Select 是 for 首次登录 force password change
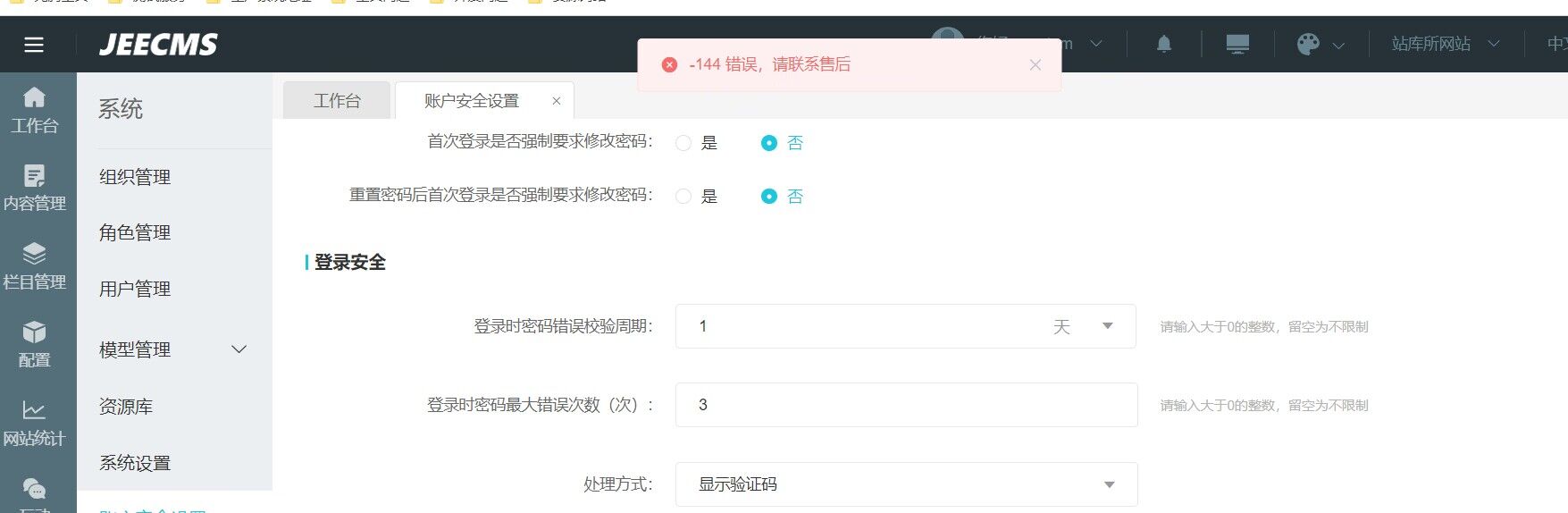The image size is (1568, 513). coord(683,143)
